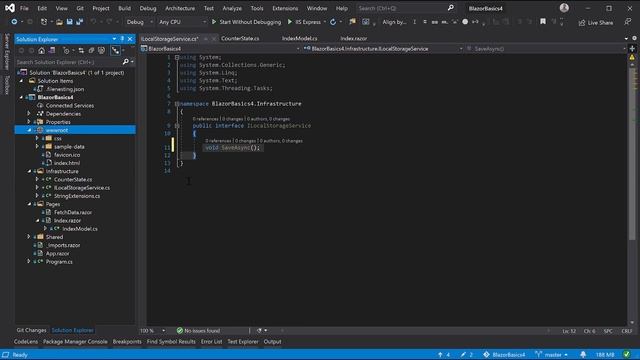Open the File menu
The width and height of the screenshot is (640, 360).
(x=24, y=8)
